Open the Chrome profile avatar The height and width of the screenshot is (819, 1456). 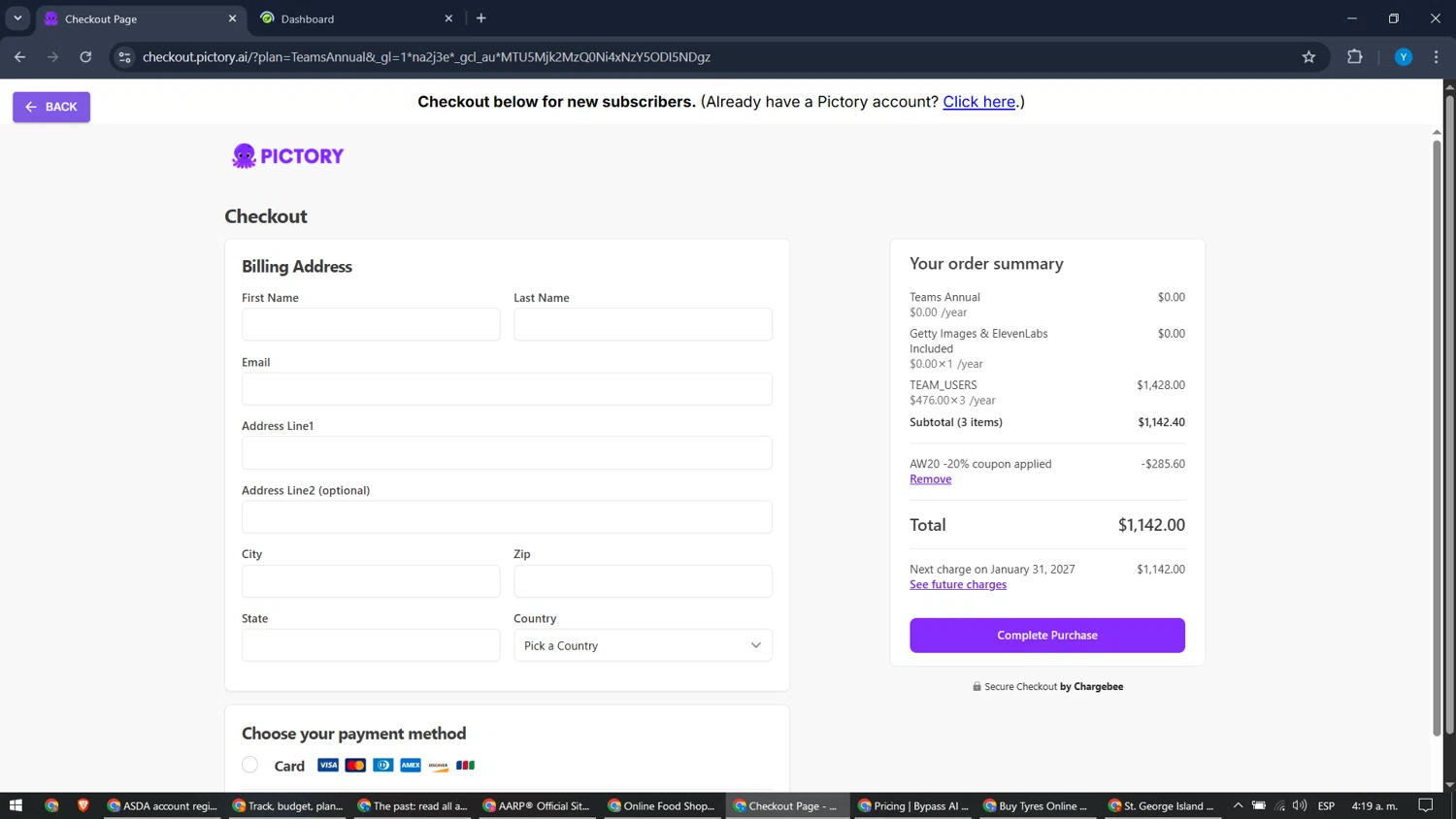tap(1404, 57)
